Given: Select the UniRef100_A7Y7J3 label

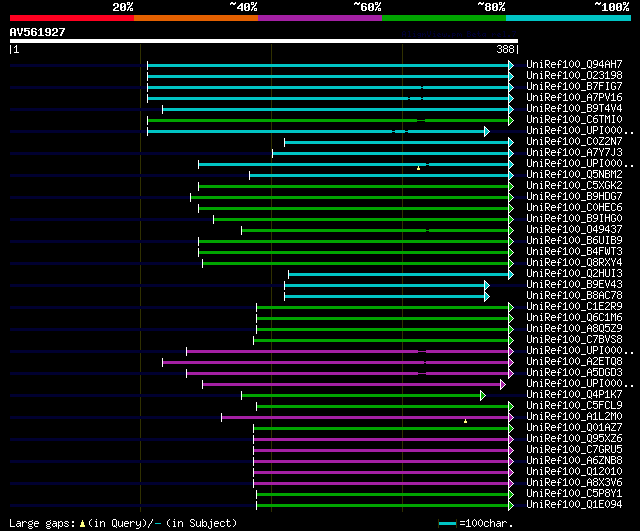Looking at the screenshot, I should point(574,153).
